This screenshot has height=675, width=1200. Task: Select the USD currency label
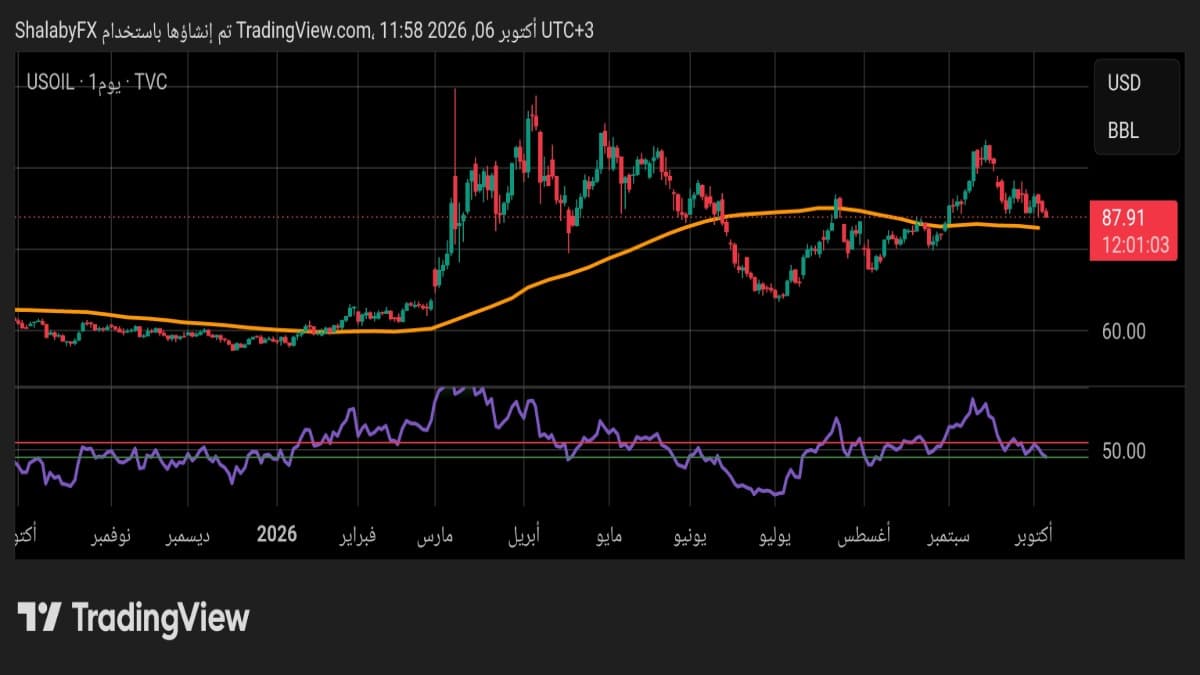[1124, 83]
